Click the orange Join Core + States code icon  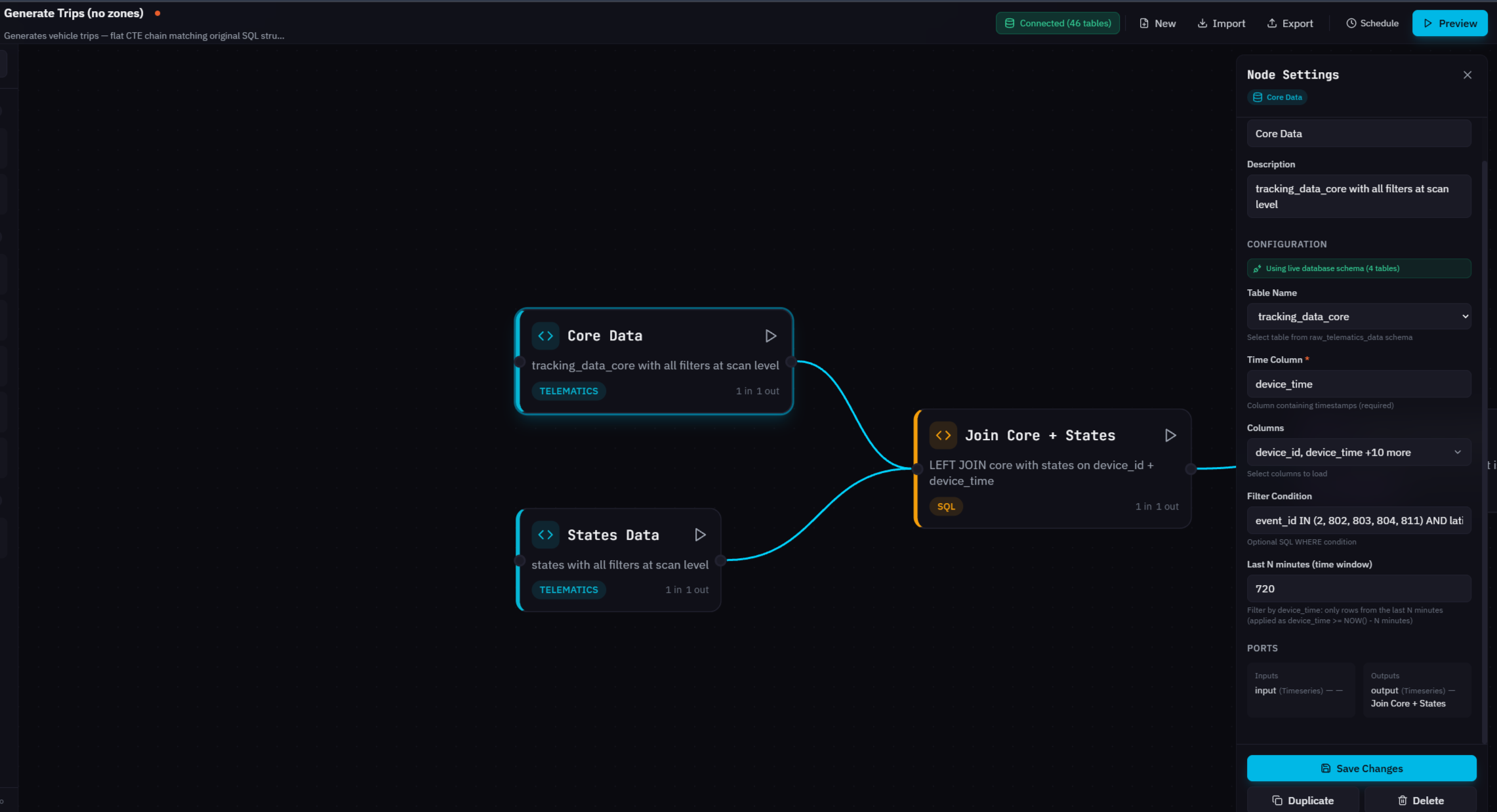click(943, 435)
